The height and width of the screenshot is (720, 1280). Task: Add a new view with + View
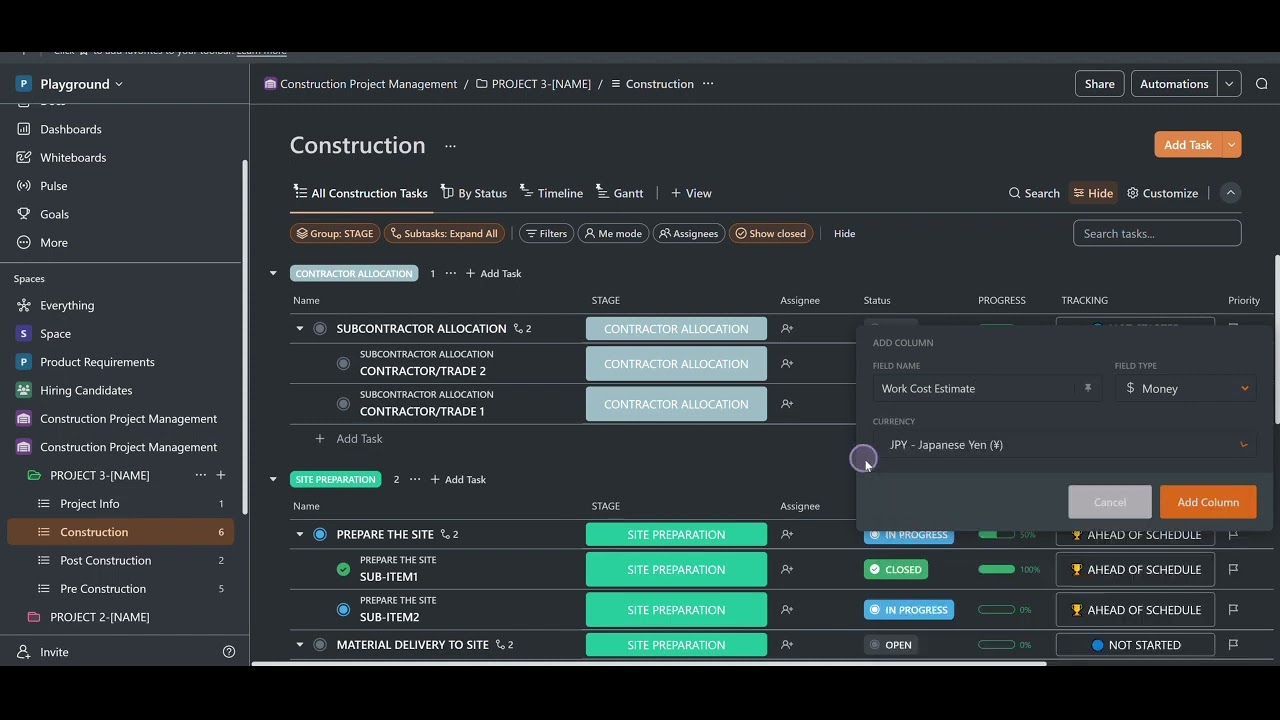(x=691, y=193)
